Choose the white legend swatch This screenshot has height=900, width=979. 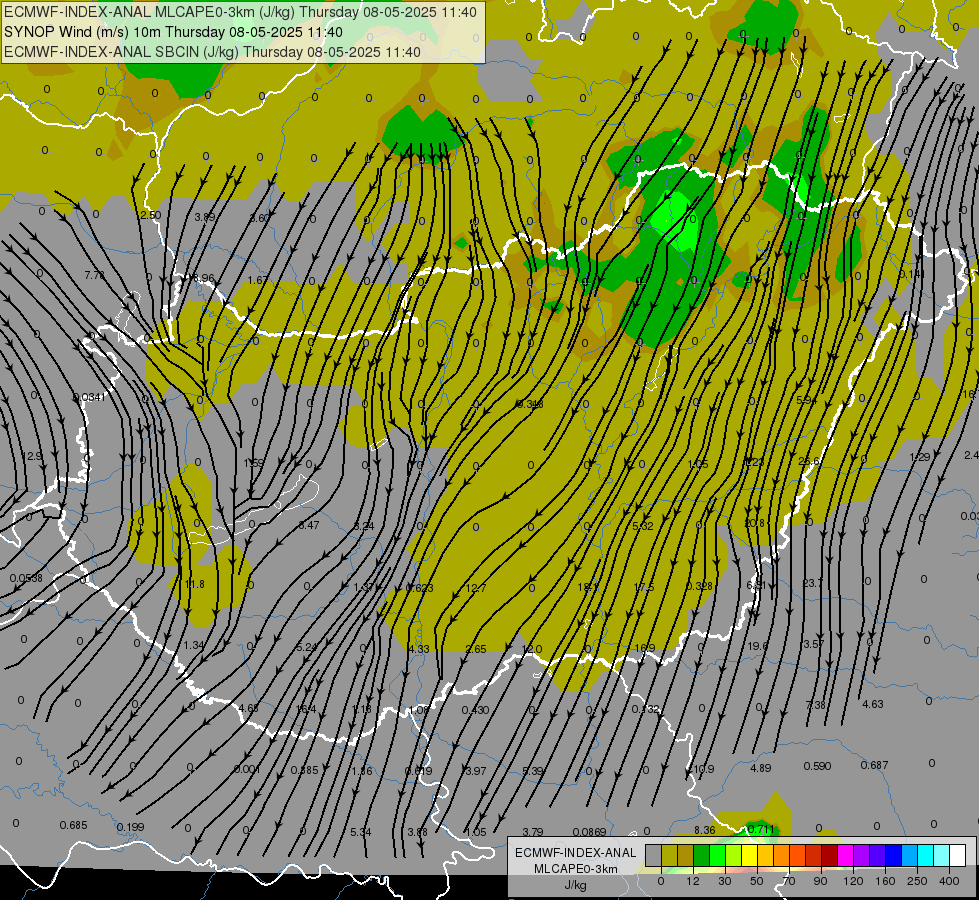click(958, 855)
